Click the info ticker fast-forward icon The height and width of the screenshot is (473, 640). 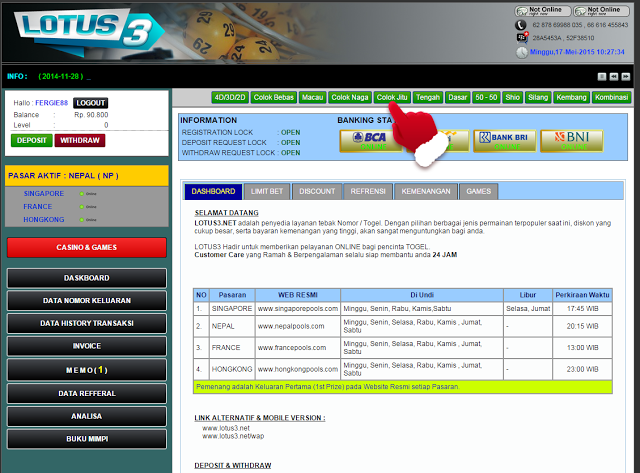click(x=625, y=76)
